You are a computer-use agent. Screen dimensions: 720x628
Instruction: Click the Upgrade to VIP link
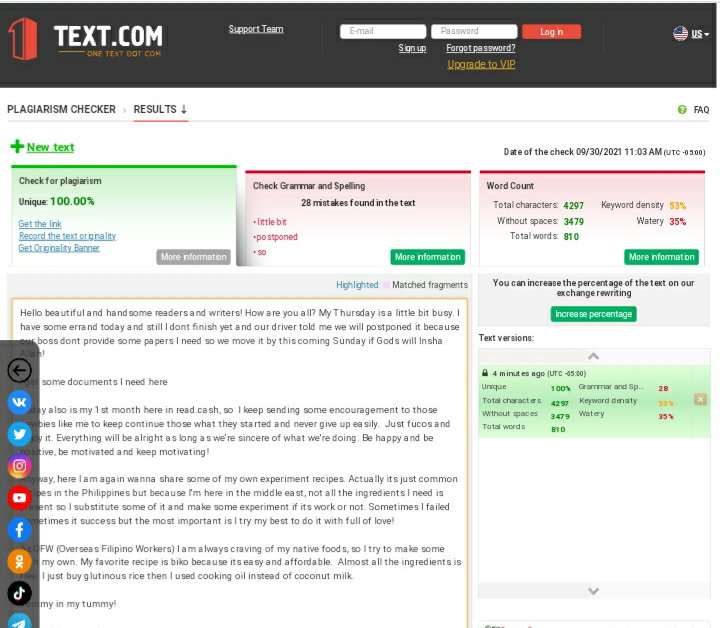tap(481, 64)
